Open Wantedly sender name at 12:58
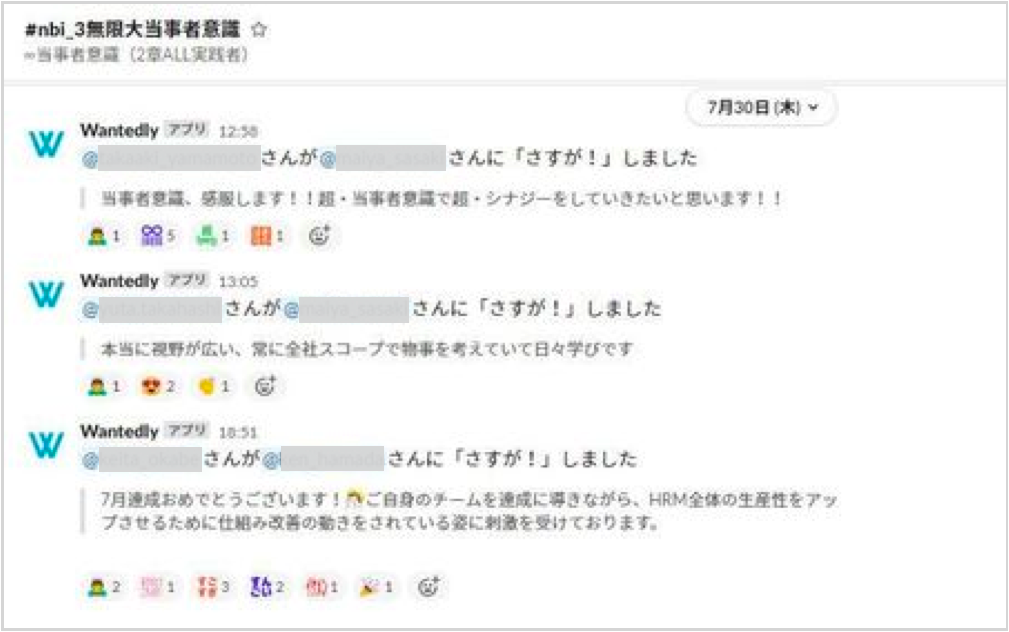The height and width of the screenshot is (632, 1009). (x=120, y=131)
